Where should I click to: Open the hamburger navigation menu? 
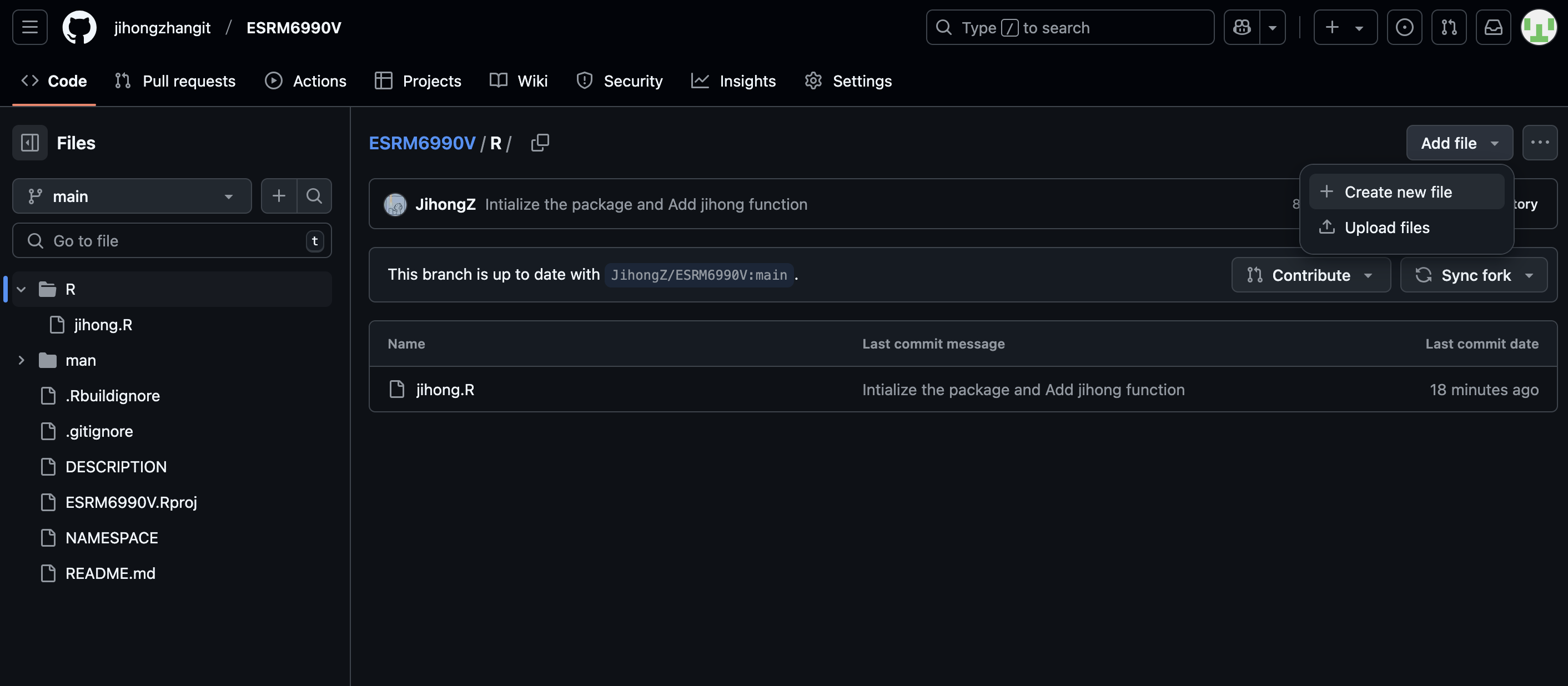[30, 27]
